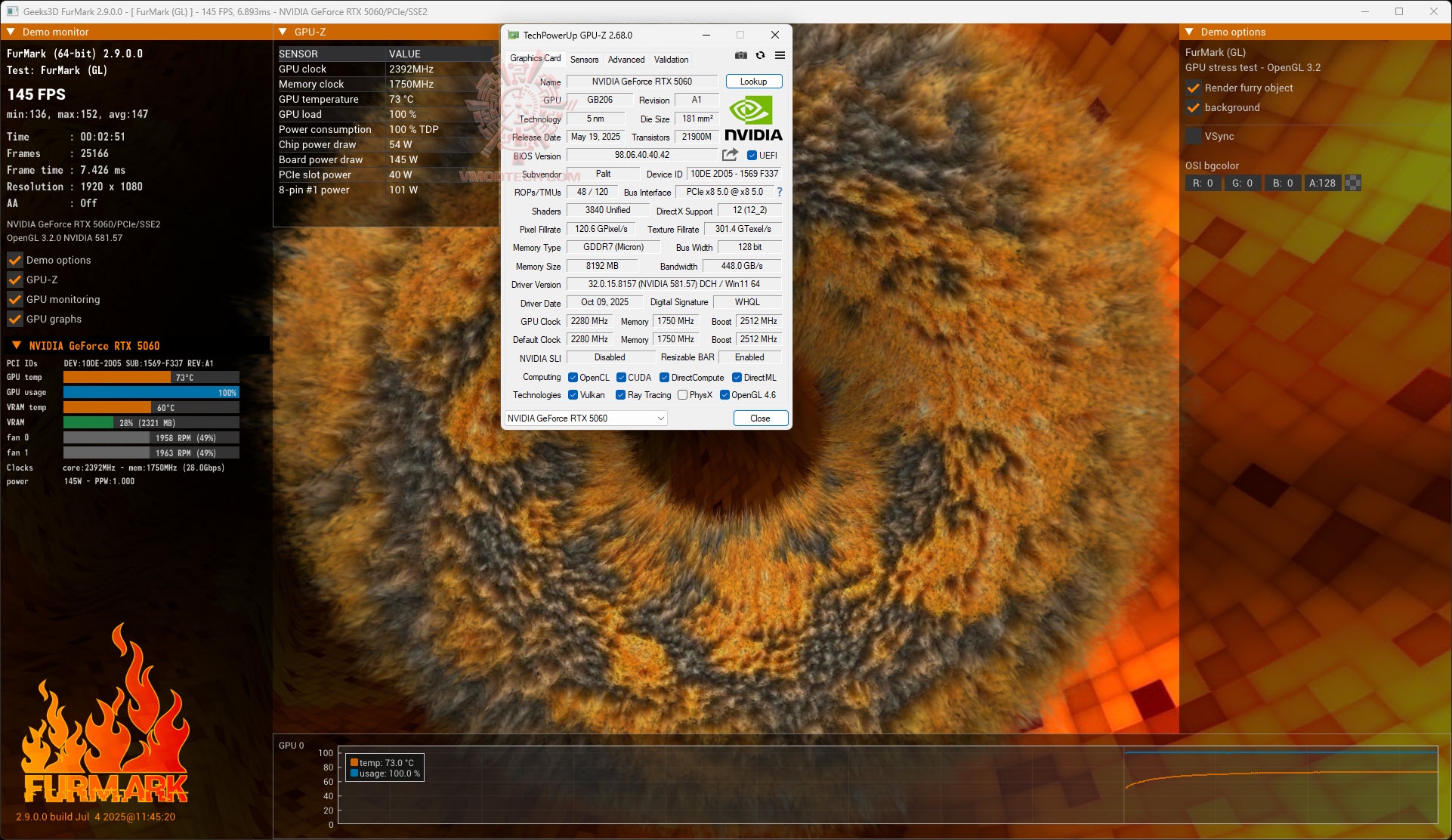Screen dimensions: 1452x840
Task: Click the GPU-Z refresh icon
Action: (760, 55)
